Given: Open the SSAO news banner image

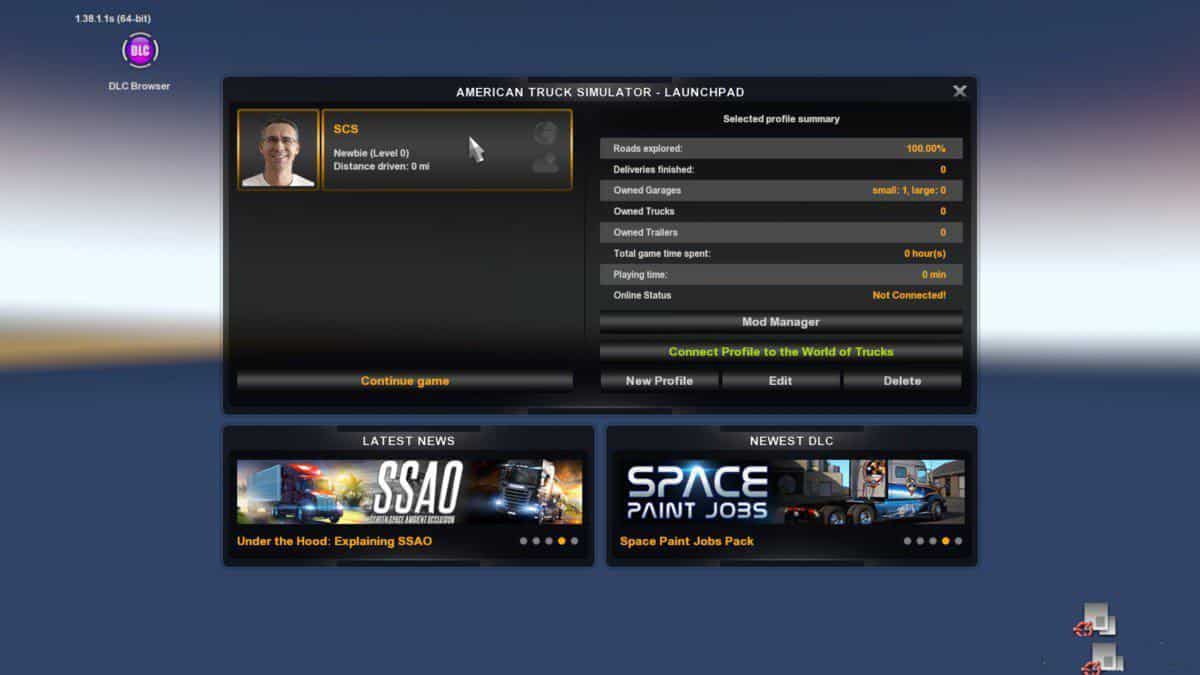Looking at the screenshot, I should click(409, 491).
